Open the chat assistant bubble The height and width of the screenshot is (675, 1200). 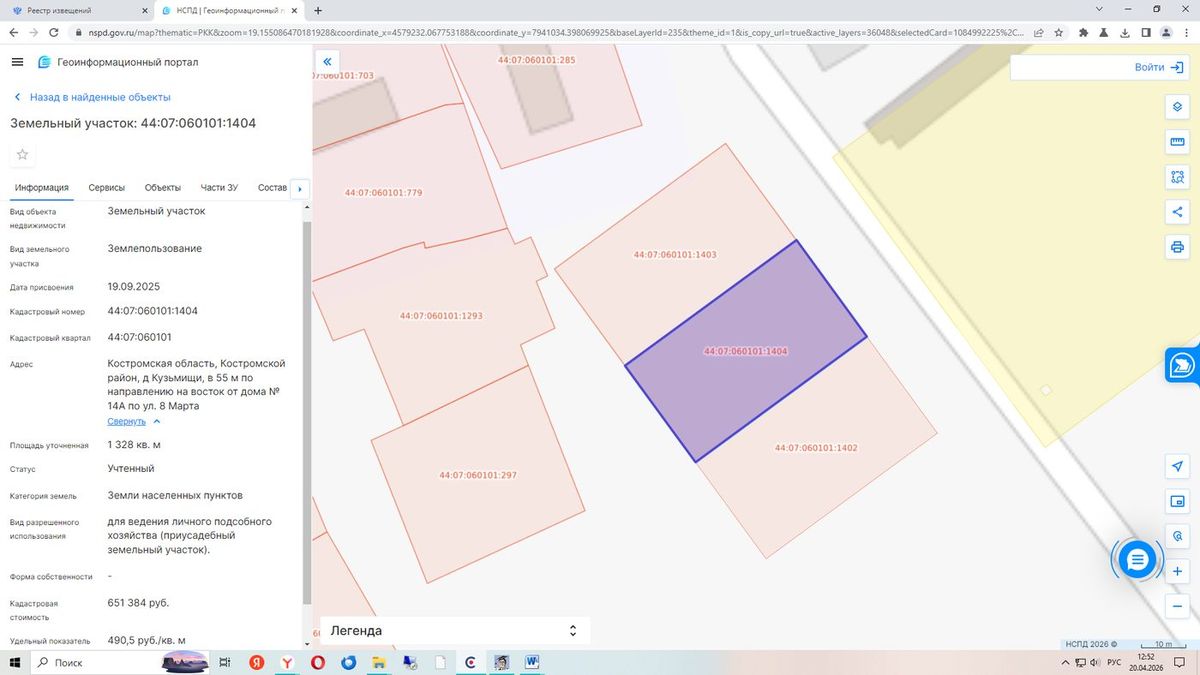[1137, 560]
